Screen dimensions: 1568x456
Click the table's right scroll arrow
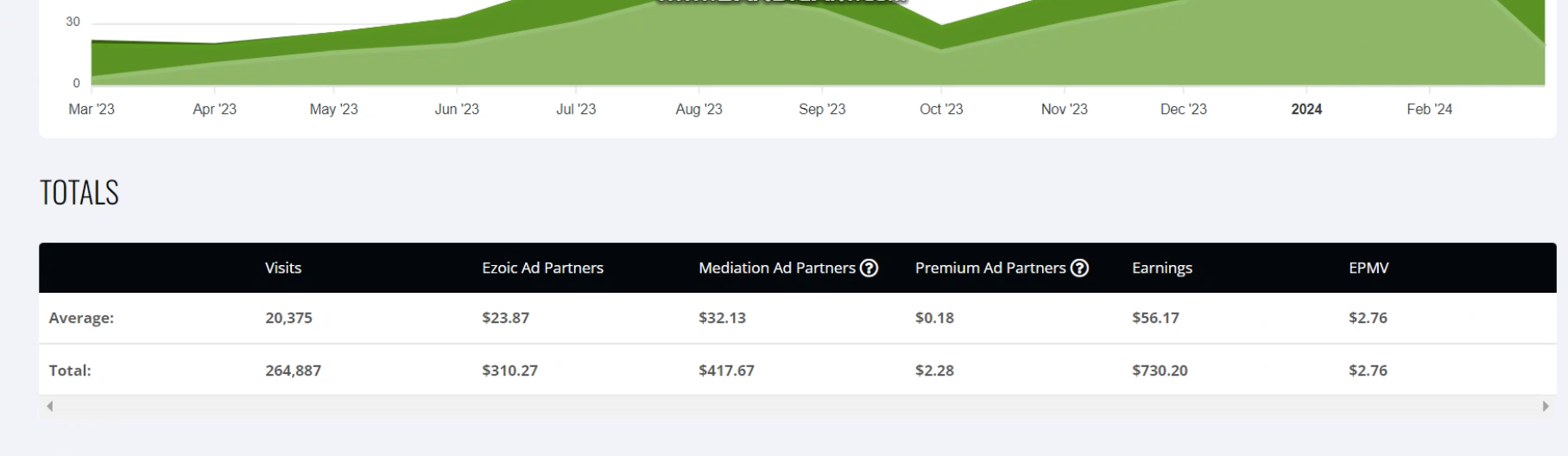(x=1546, y=406)
